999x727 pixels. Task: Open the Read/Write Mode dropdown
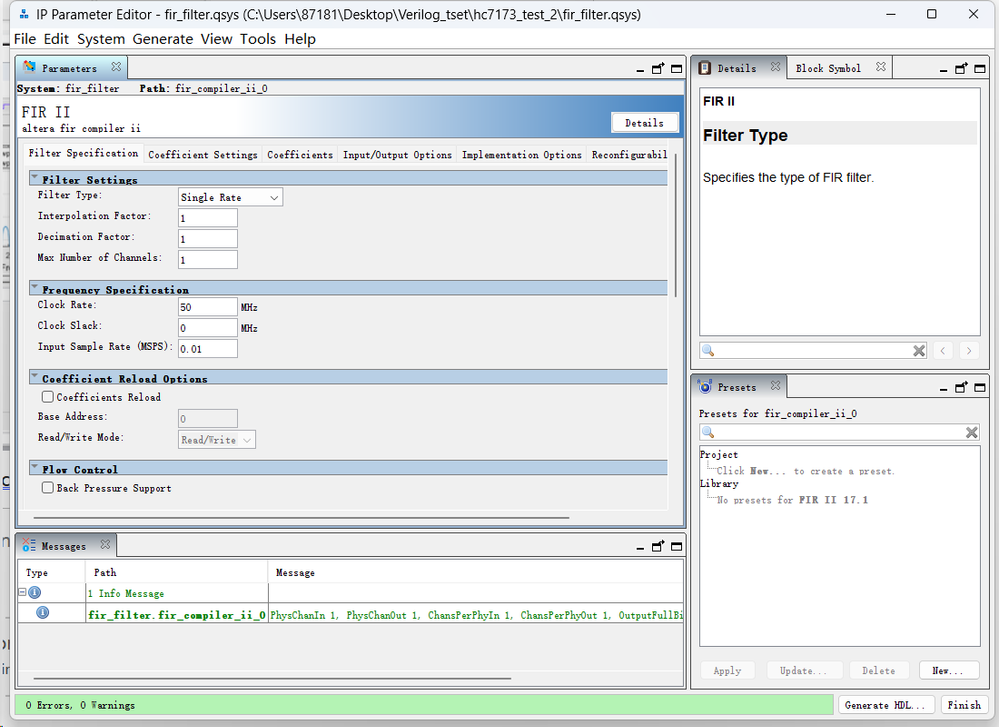point(217,440)
